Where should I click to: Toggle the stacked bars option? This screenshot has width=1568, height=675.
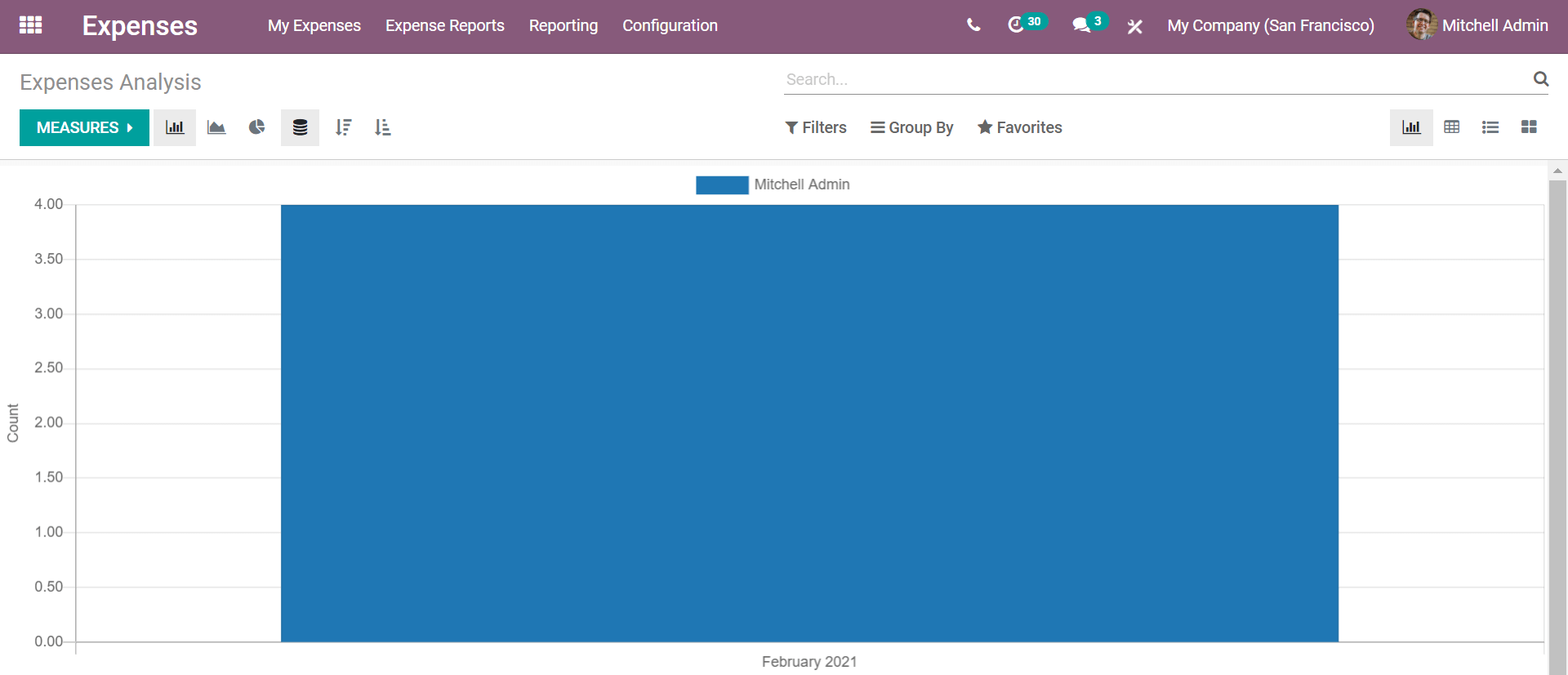click(300, 127)
